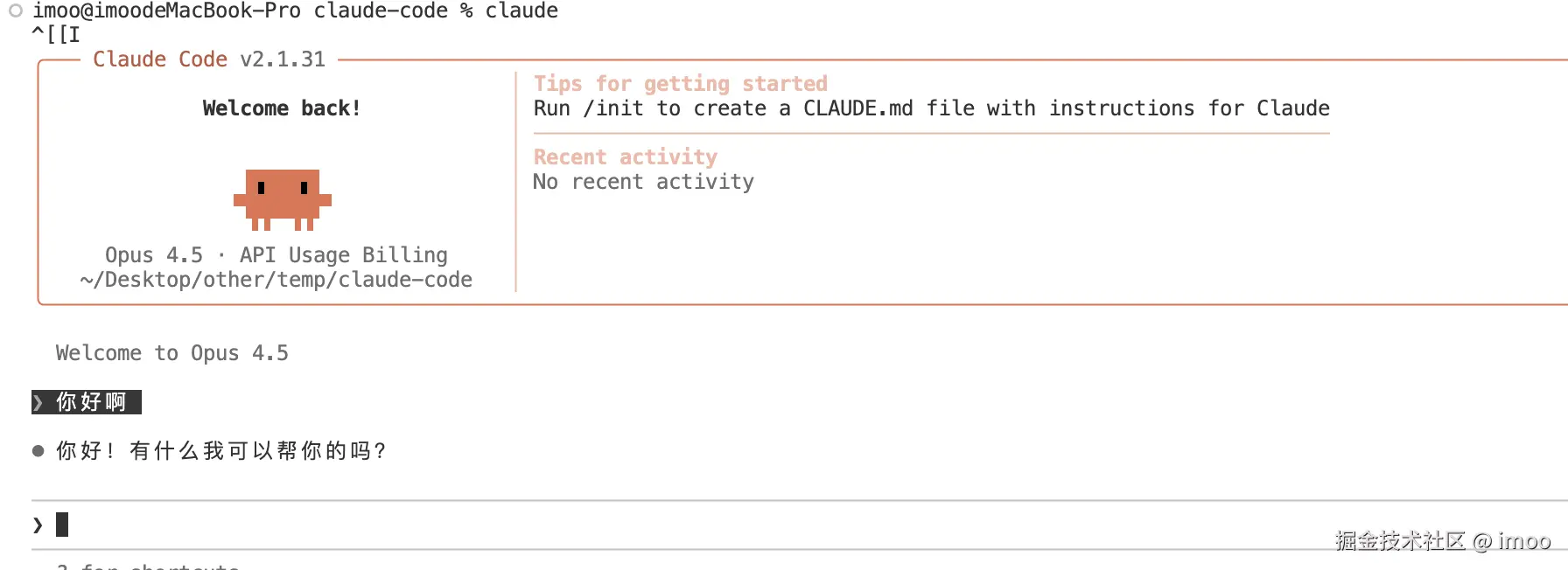
Task: Click the highlighted 你好啊 user message
Action: pyautogui.click(x=91, y=402)
